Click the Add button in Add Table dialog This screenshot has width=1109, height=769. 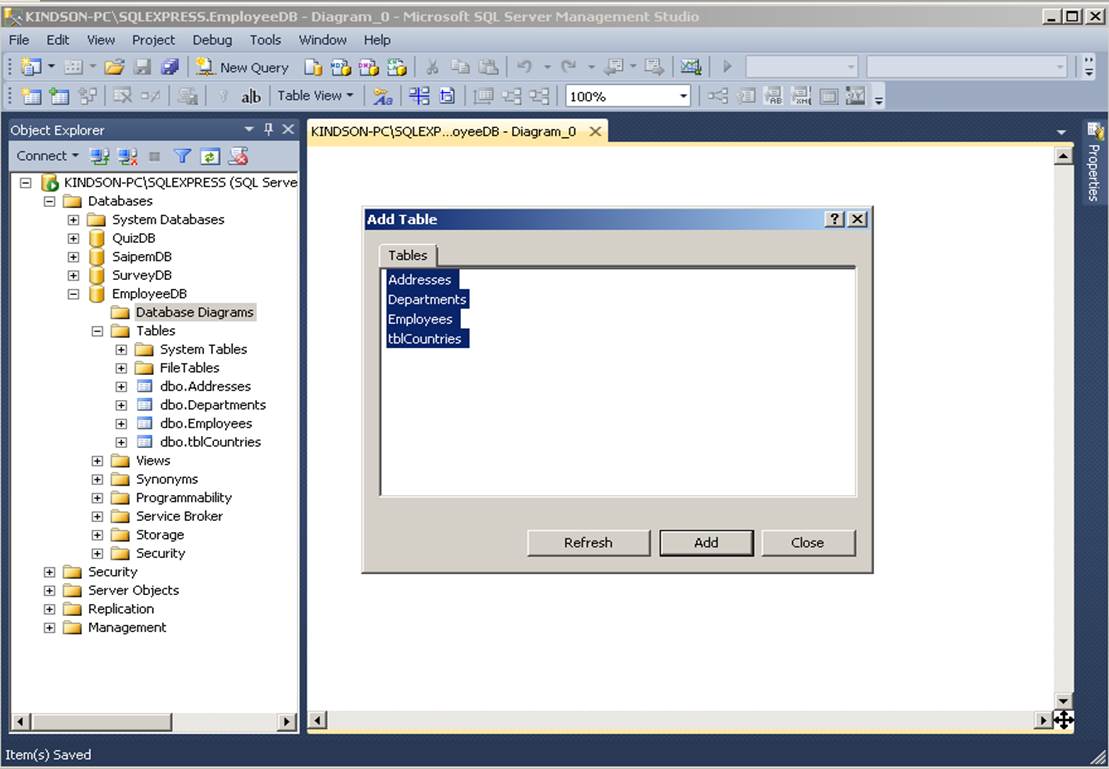pyautogui.click(x=706, y=542)
